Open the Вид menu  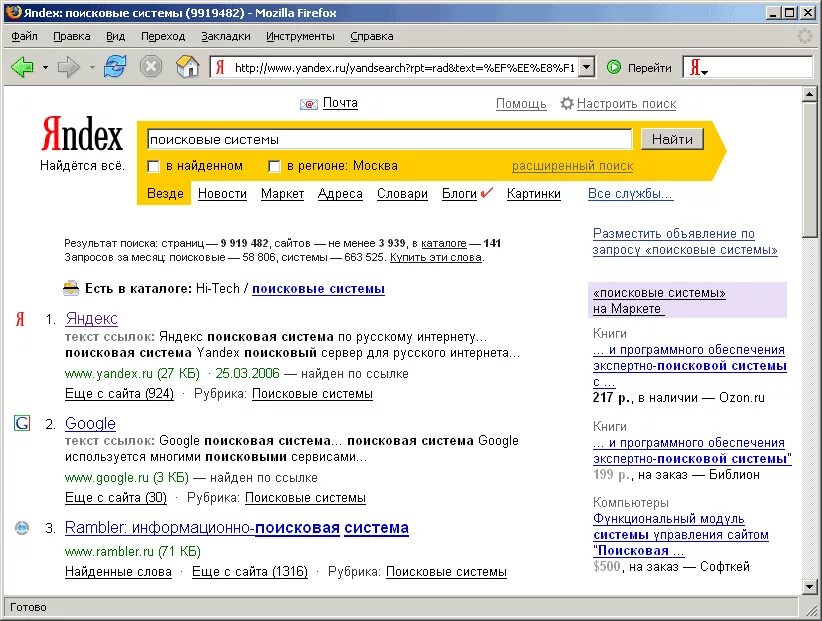[115, 36]
